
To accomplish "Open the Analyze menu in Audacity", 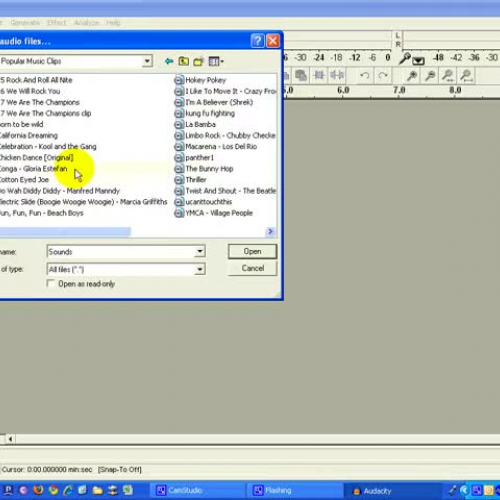I will click(87, 23).
